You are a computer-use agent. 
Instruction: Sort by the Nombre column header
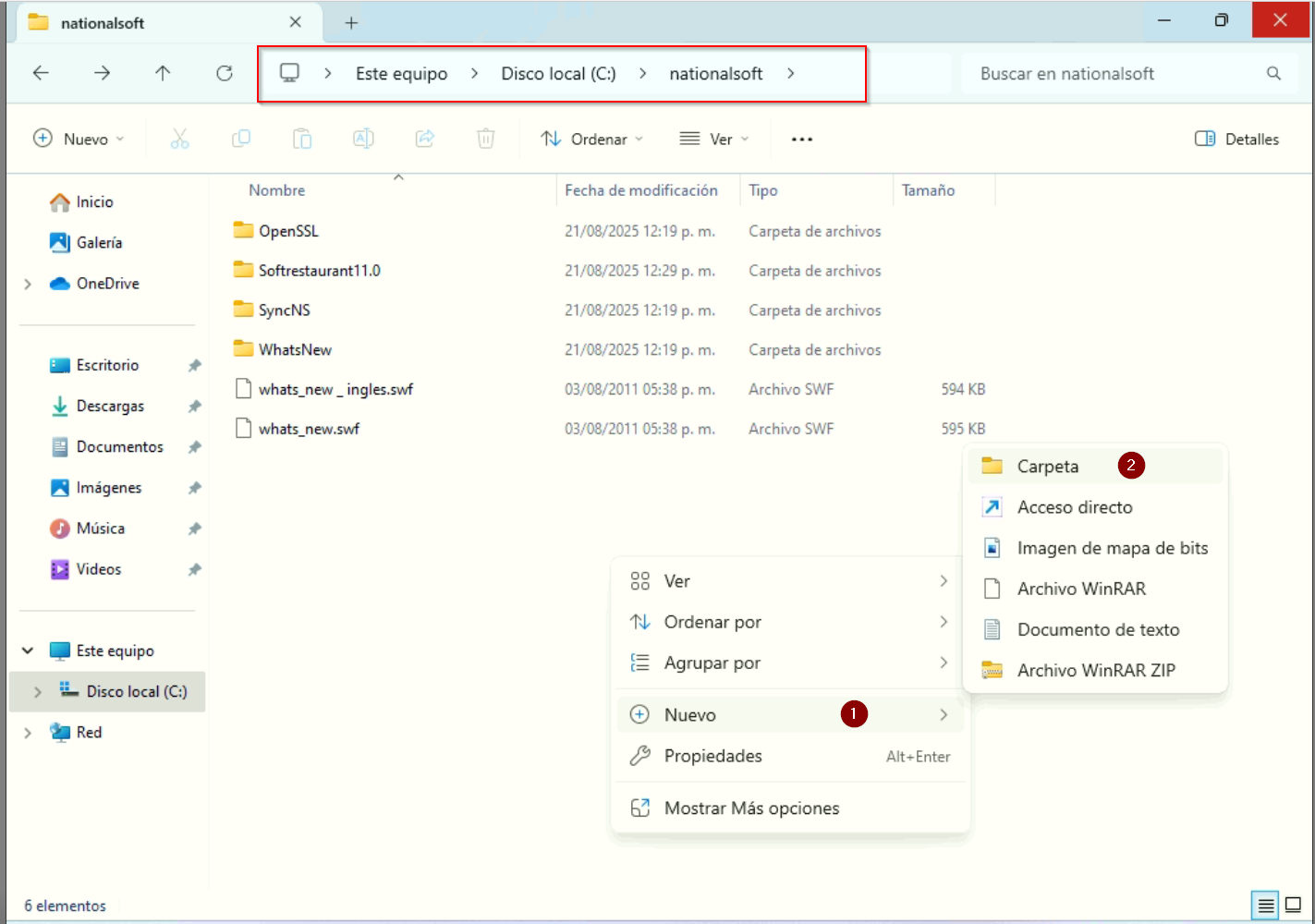[x=276, y=190]
